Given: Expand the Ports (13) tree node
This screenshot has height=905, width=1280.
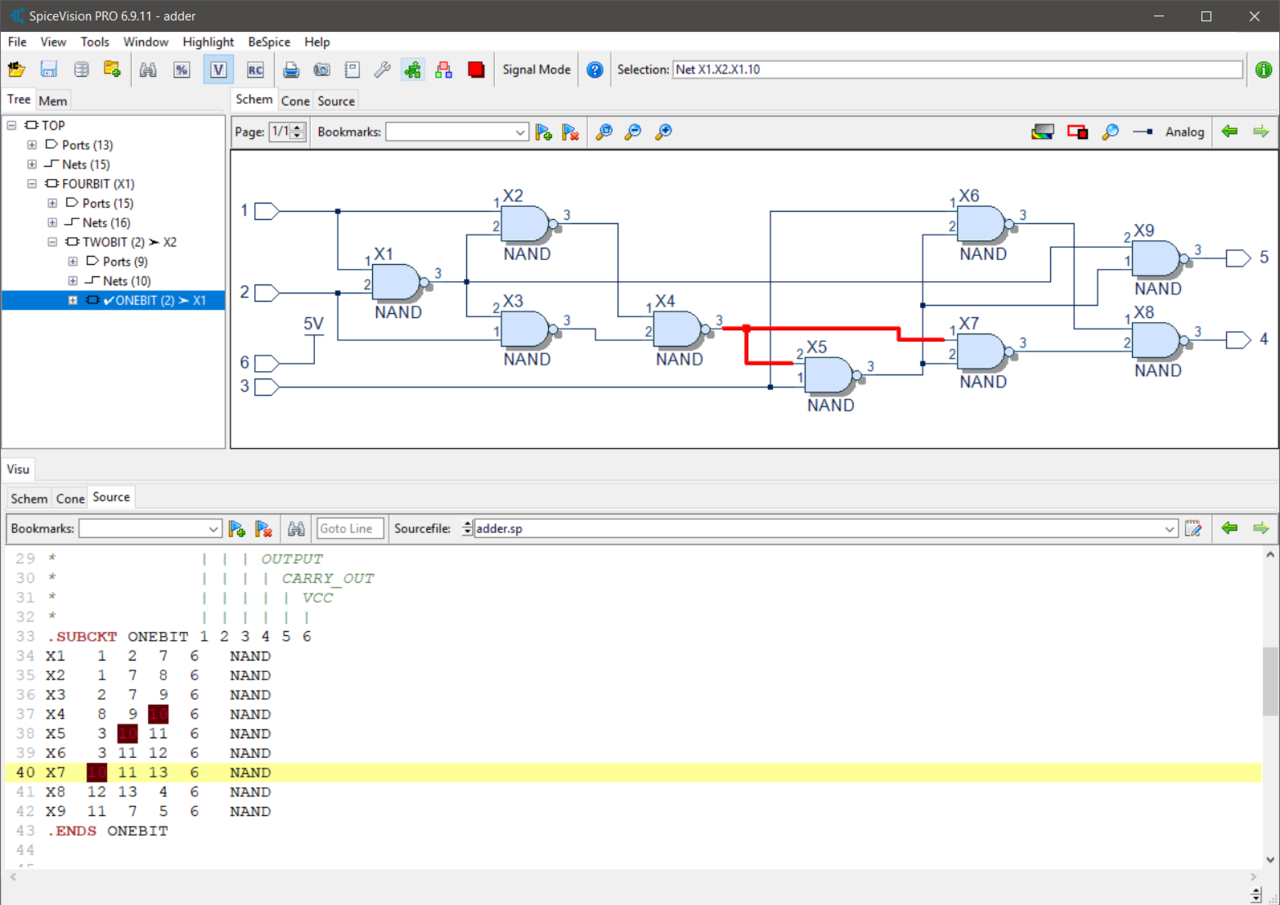Looking at the screenshot, I should click(x=32, y=145).
